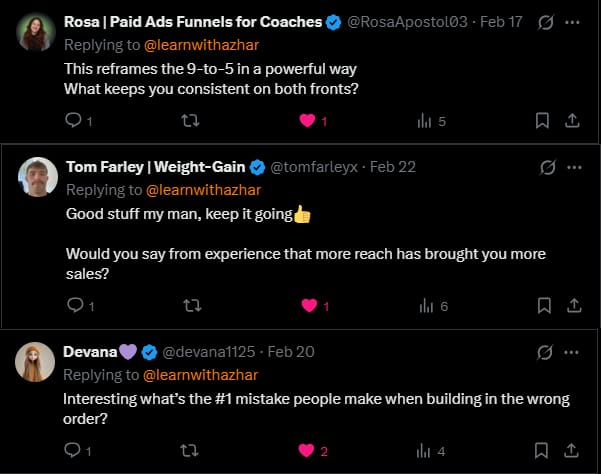Open Rosa's profile picture

(x=36, y=33)
